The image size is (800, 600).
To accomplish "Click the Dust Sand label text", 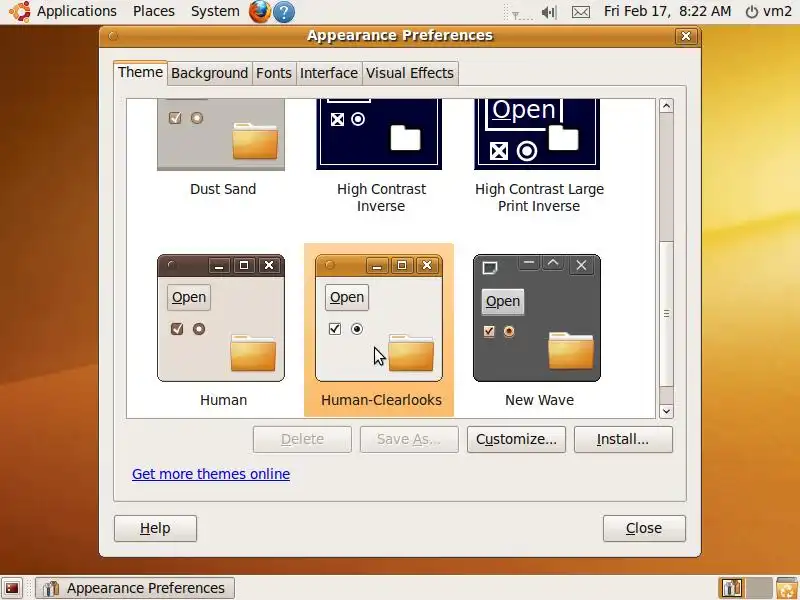I will tap(223, 189).
